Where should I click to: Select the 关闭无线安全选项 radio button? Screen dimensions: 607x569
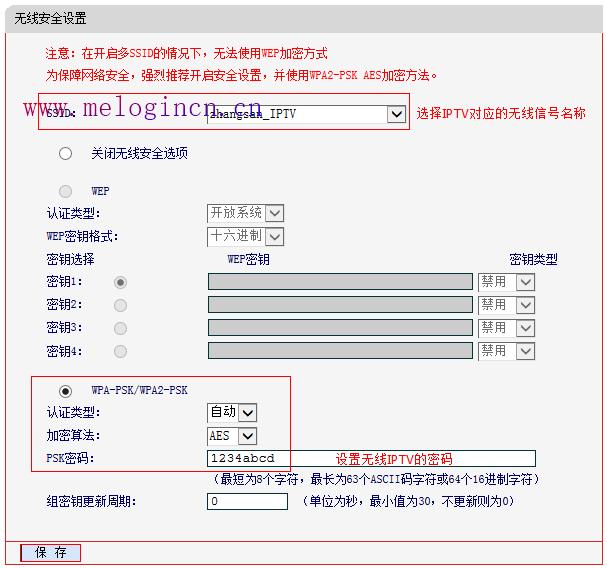coord(65,153)
